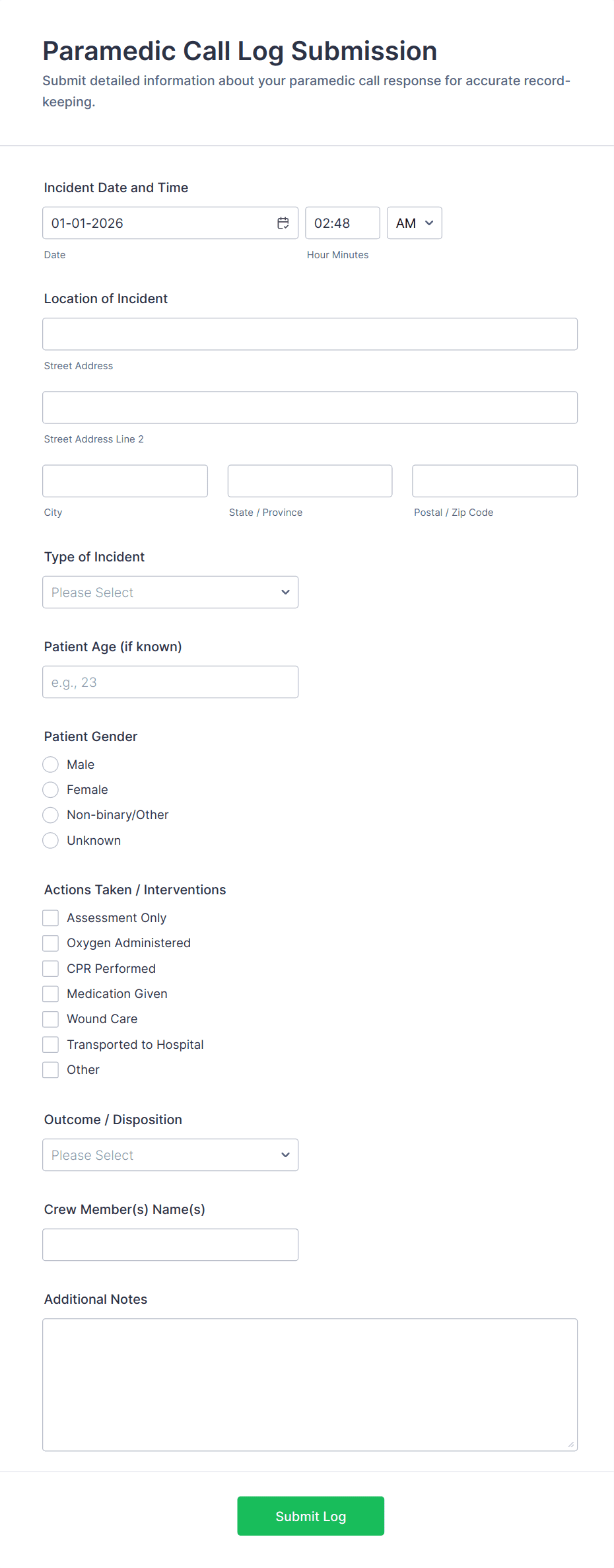Check Transported to Hospital option

point(51,1045)
